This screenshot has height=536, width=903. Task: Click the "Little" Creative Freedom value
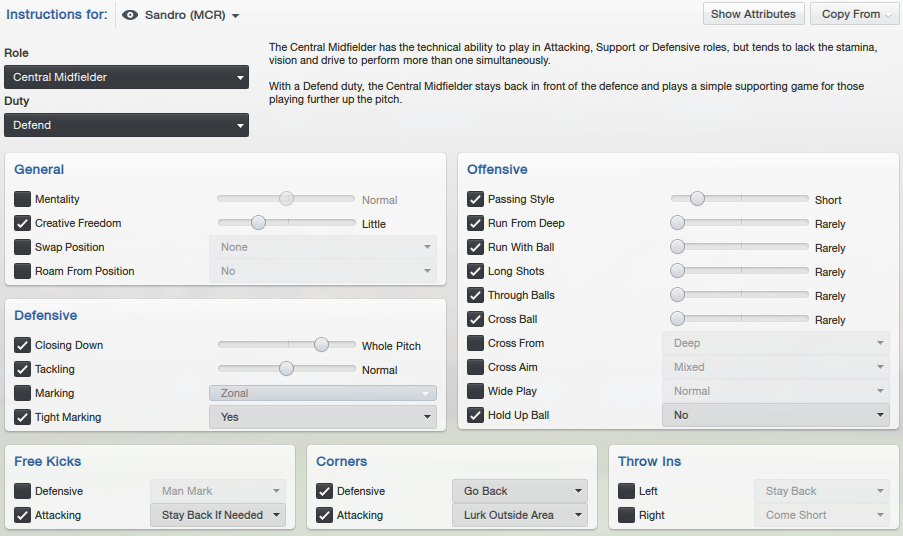(374, 224)
